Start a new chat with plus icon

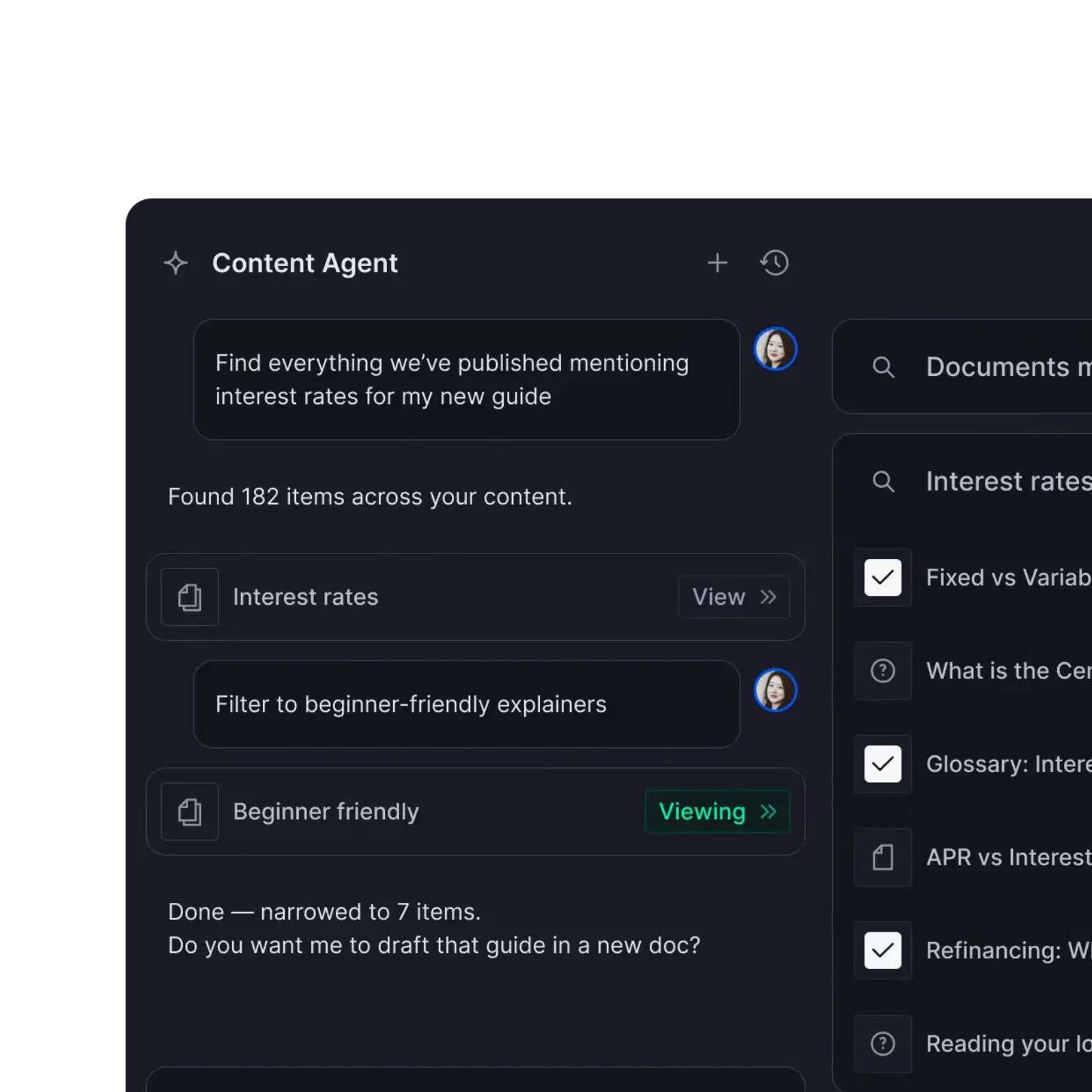[717, 263]
